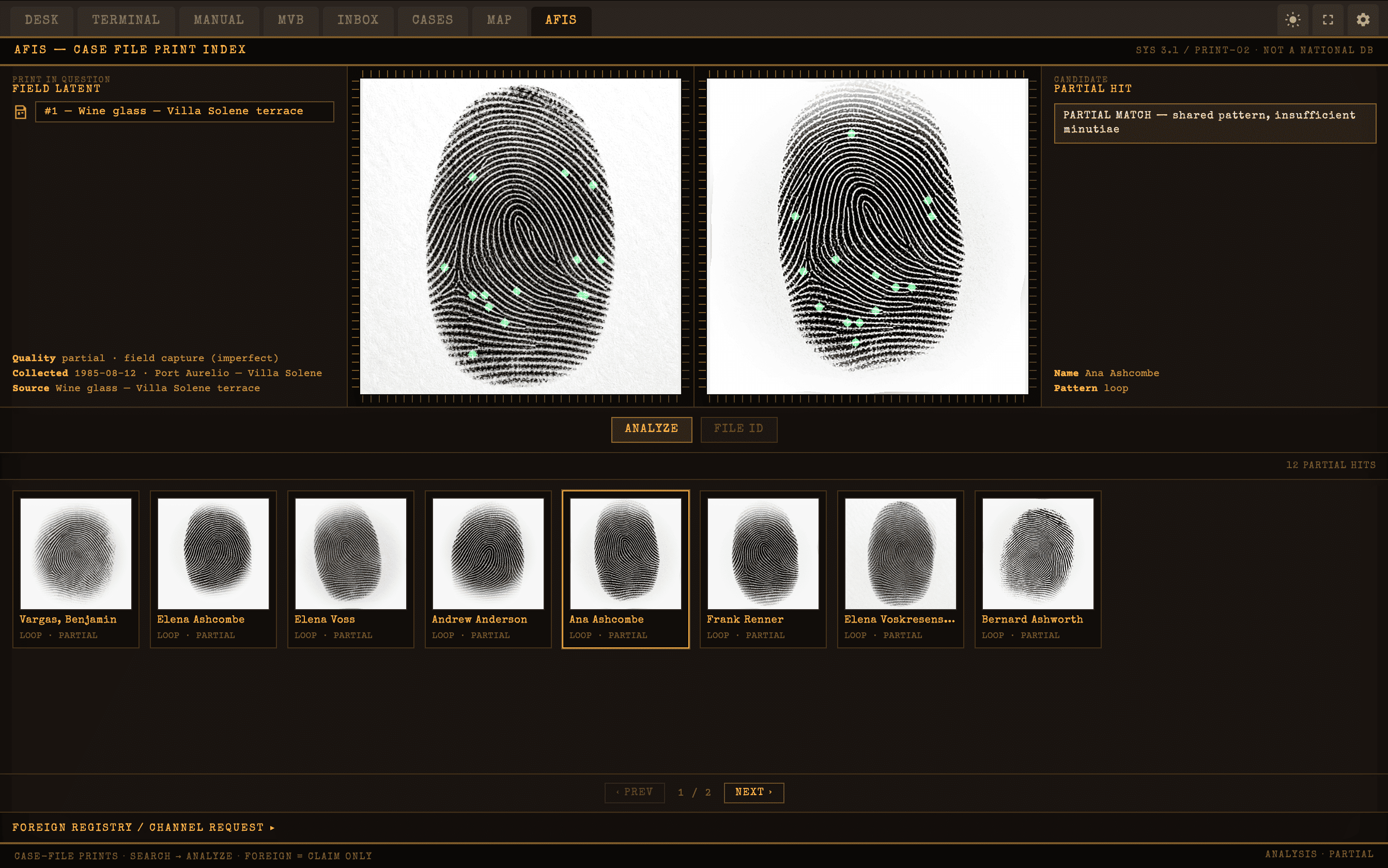Image resolution: width=1388 pixels, height=868 pixels.
Task: Open the MANUAL tab
Action: click(x=219, y=20)
